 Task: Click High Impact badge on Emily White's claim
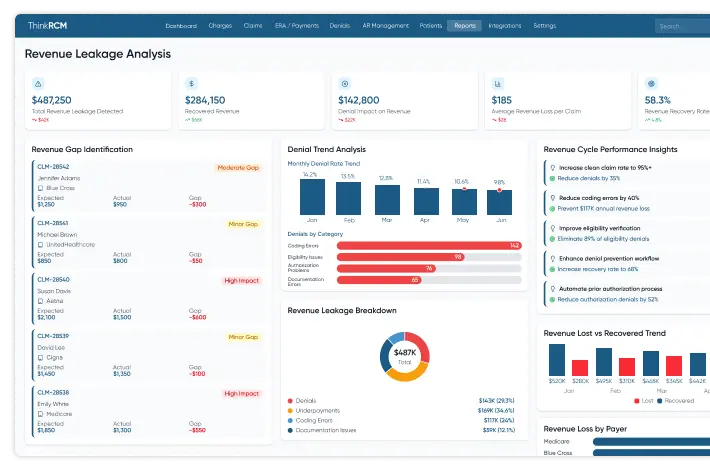(242, 393)
